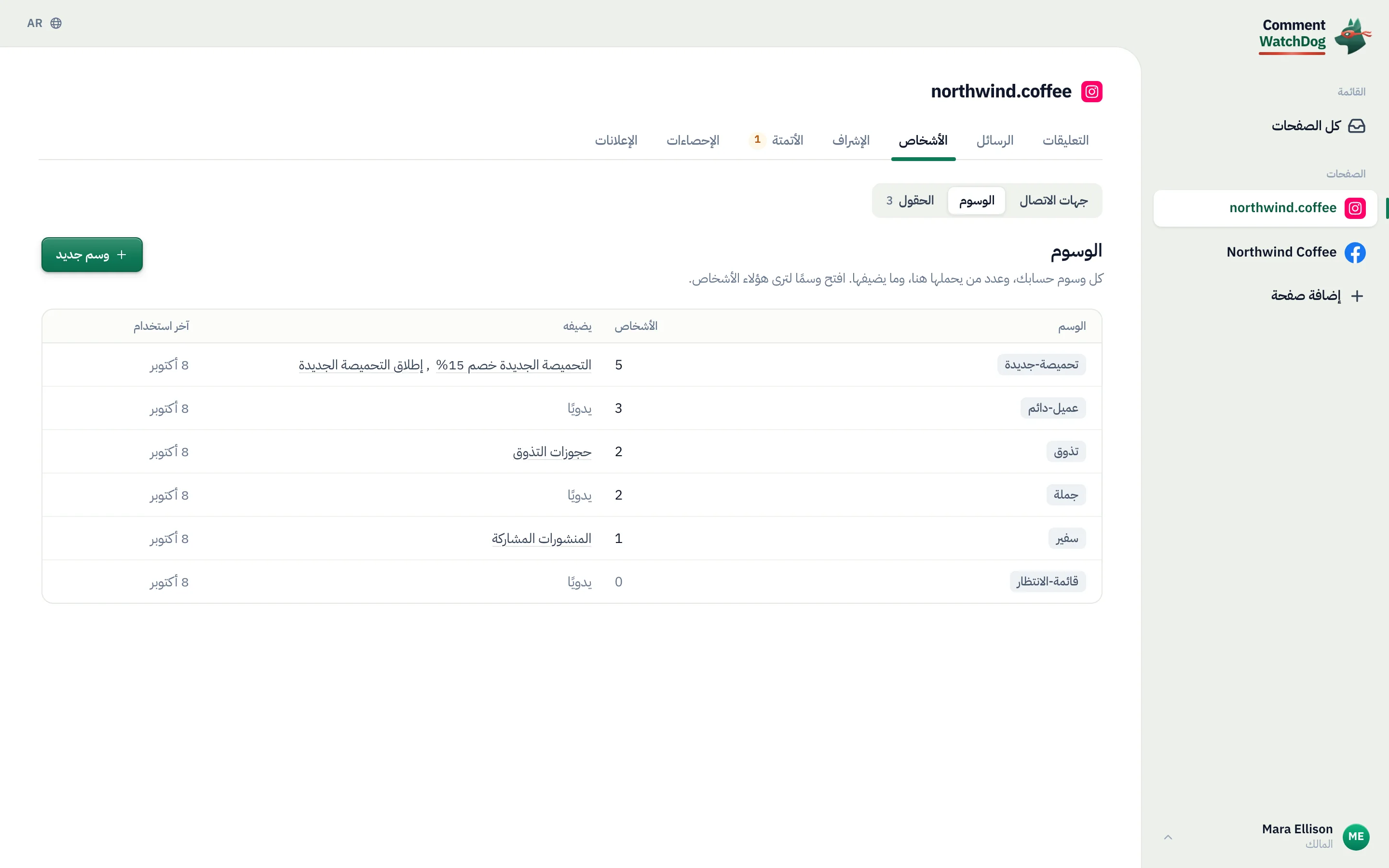Open the تحميصة-جديدة tag

tap(1041, 365)
